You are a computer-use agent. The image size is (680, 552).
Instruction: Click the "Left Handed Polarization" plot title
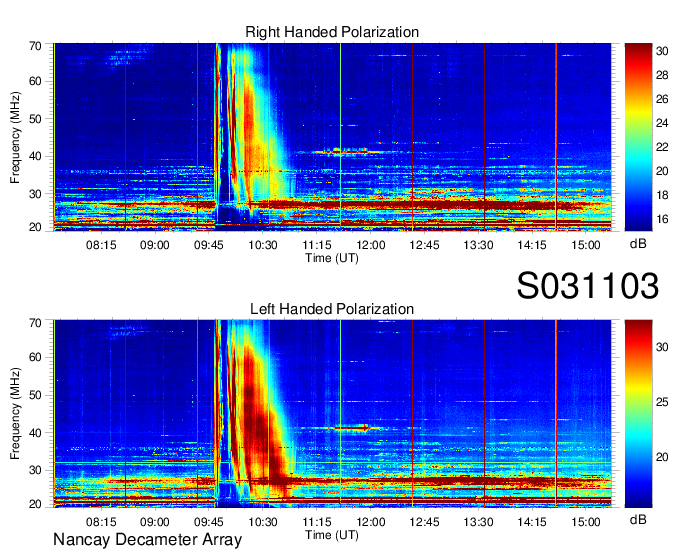click(x=332, y=309)
